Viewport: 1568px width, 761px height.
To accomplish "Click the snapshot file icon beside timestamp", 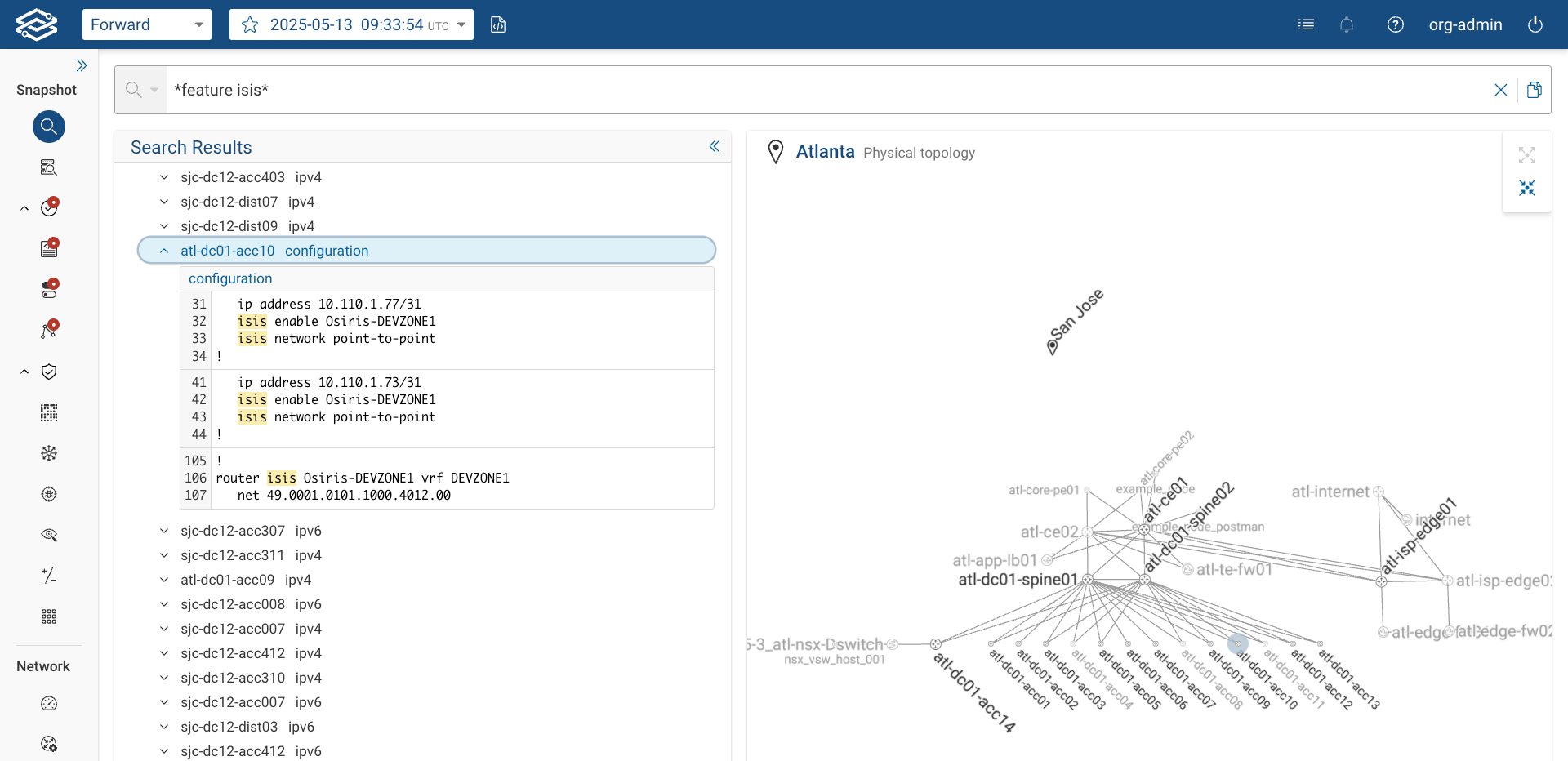I will tap(498, 24).
